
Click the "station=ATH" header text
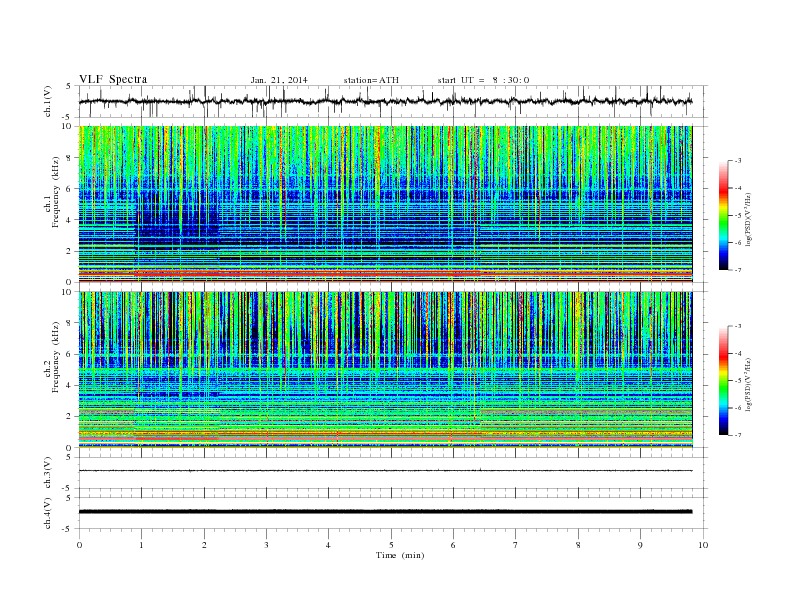coord(371,80)
